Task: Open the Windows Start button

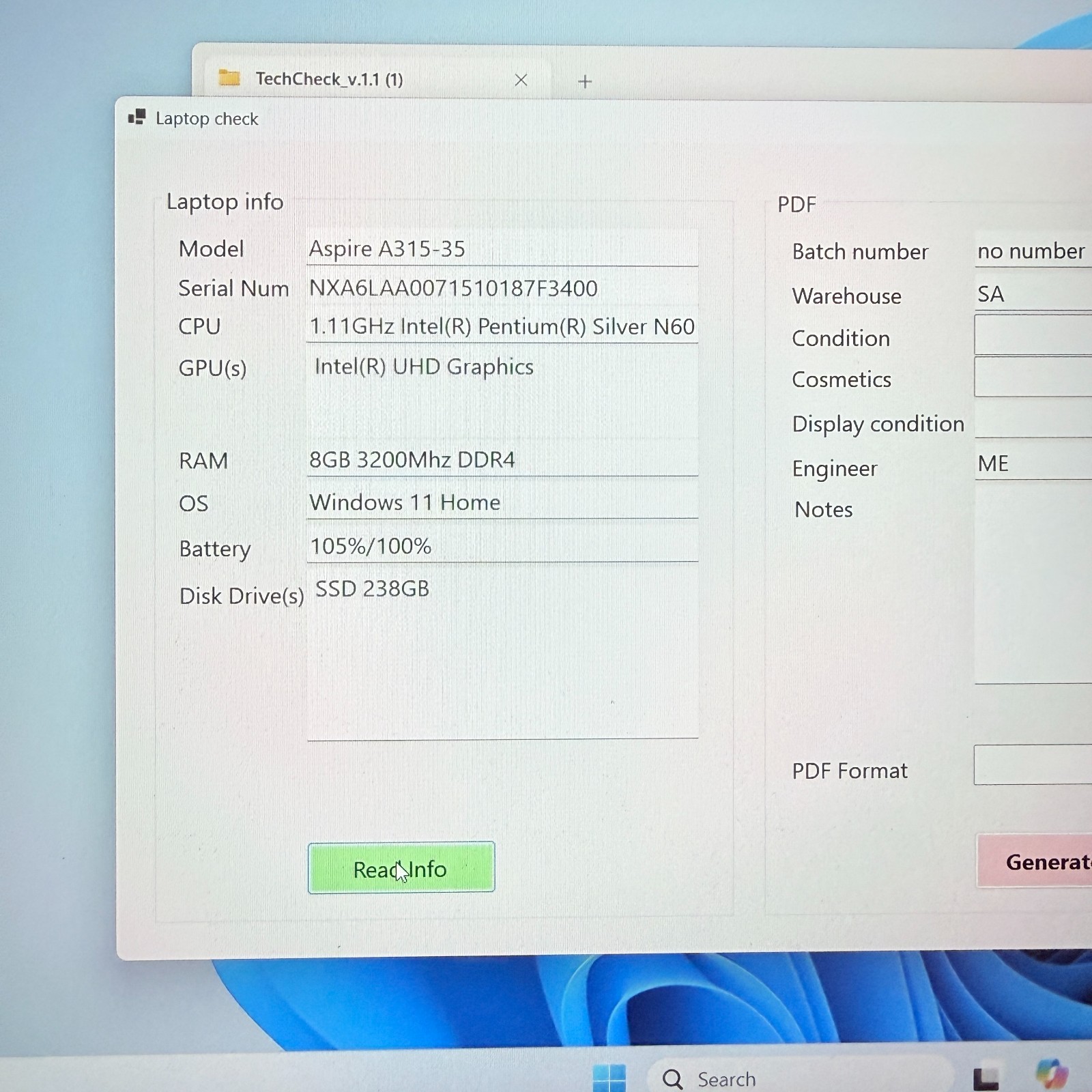Action: [x=609, y=1078]
